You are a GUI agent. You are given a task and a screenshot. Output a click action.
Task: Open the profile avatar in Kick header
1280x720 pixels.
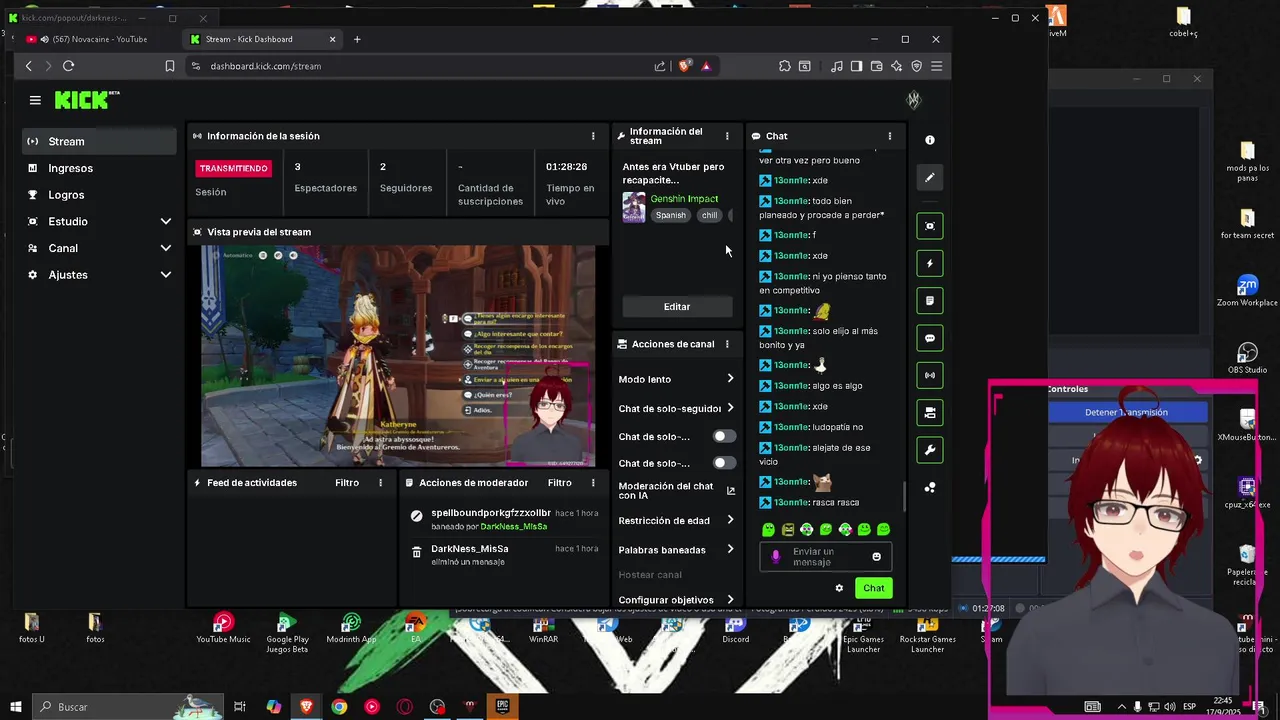913,100
